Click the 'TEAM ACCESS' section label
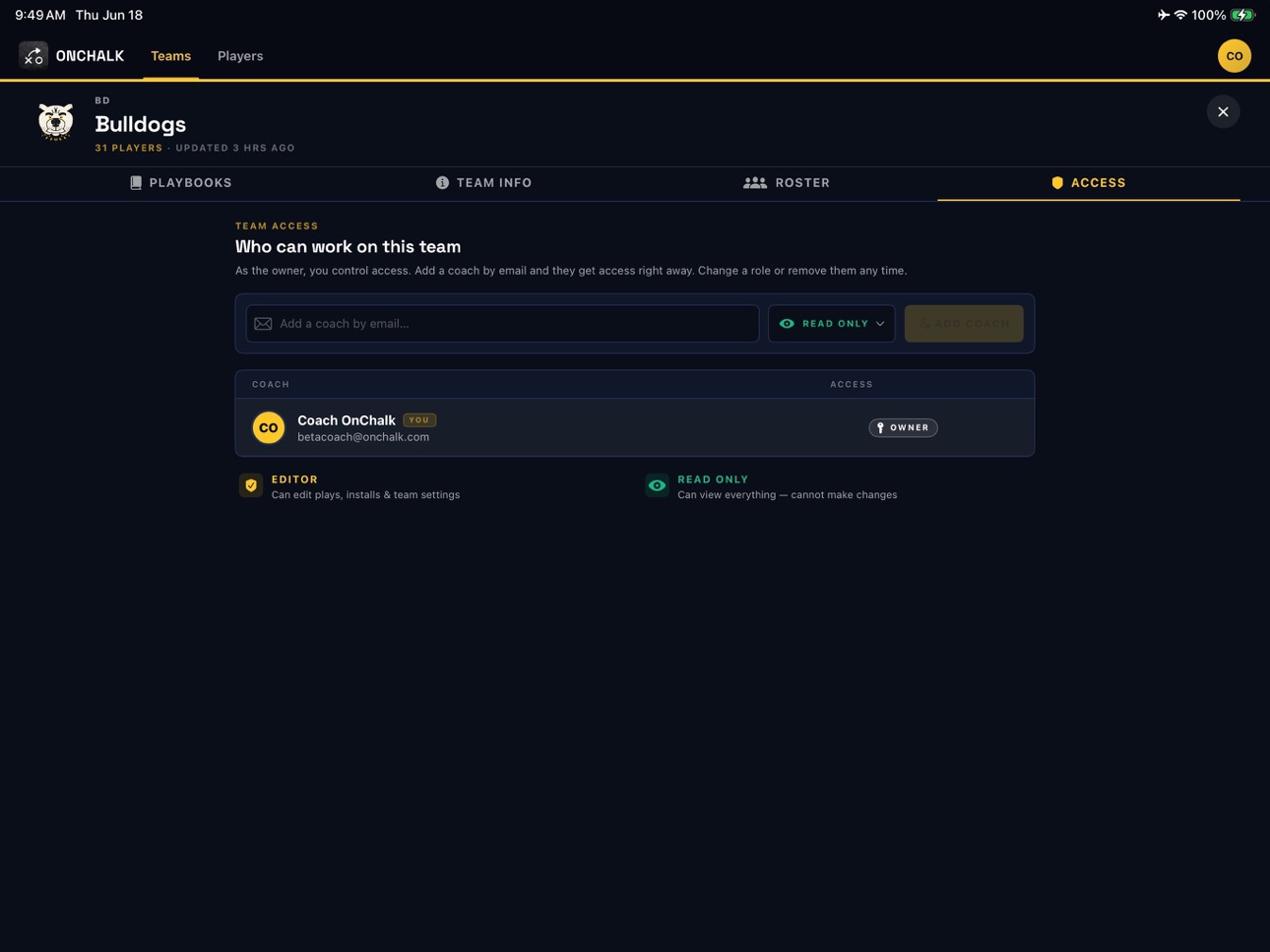This screenshot has height=952, width=1270. 277,226
